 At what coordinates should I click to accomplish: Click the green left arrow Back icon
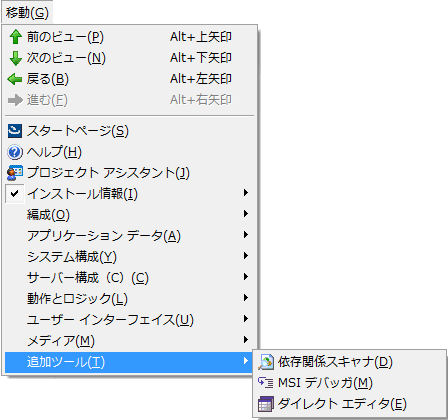point(15,79)
